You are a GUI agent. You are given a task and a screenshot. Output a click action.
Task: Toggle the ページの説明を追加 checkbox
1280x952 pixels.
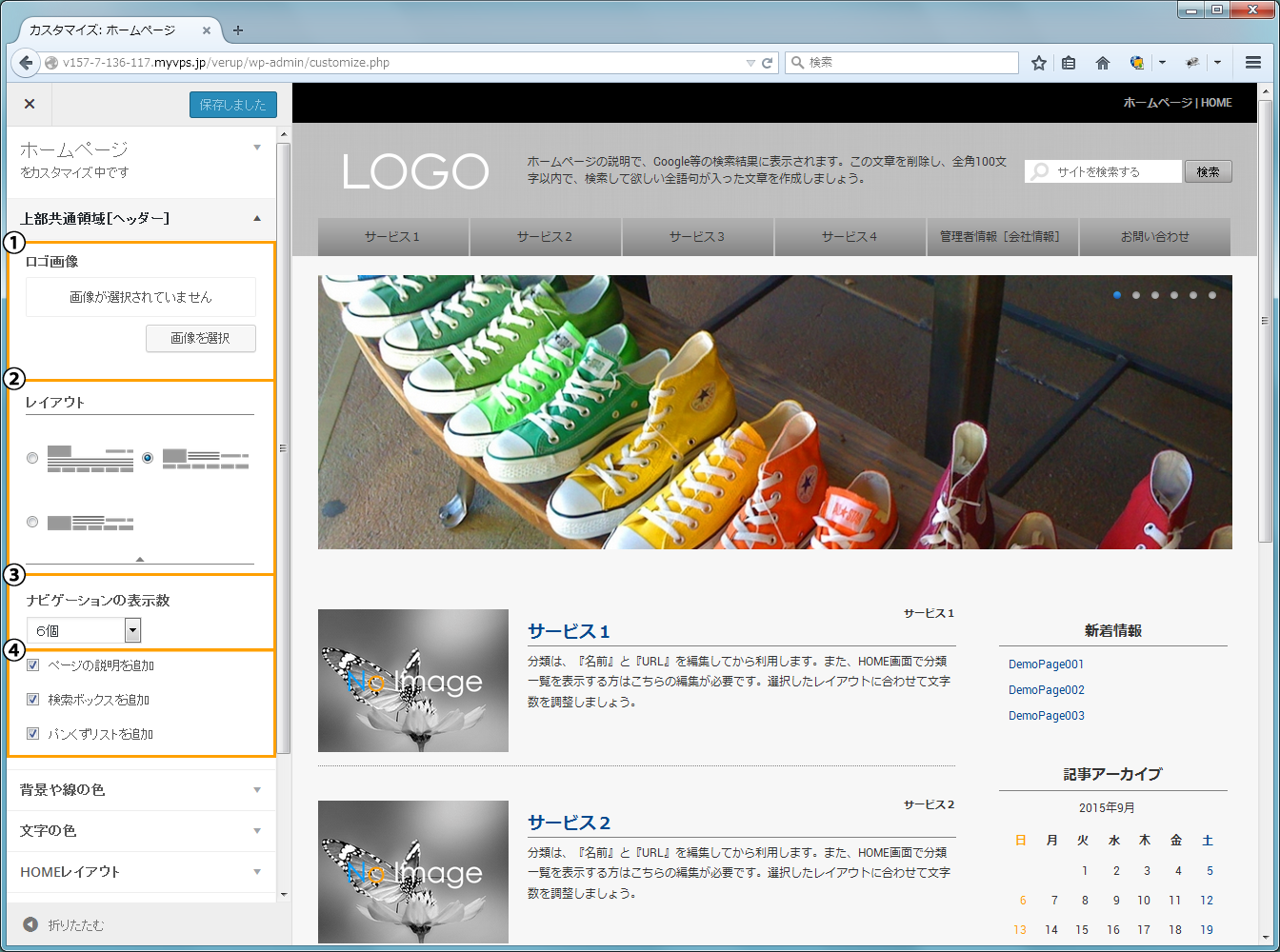pyautogui.click(x=33, y=665)
